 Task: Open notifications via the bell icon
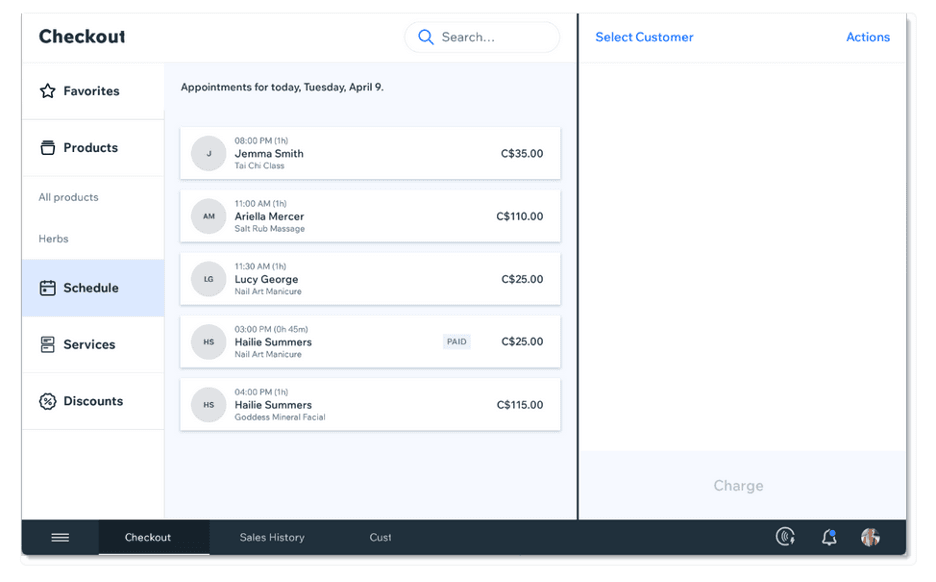pyautogui.click(x=828, y=537)
